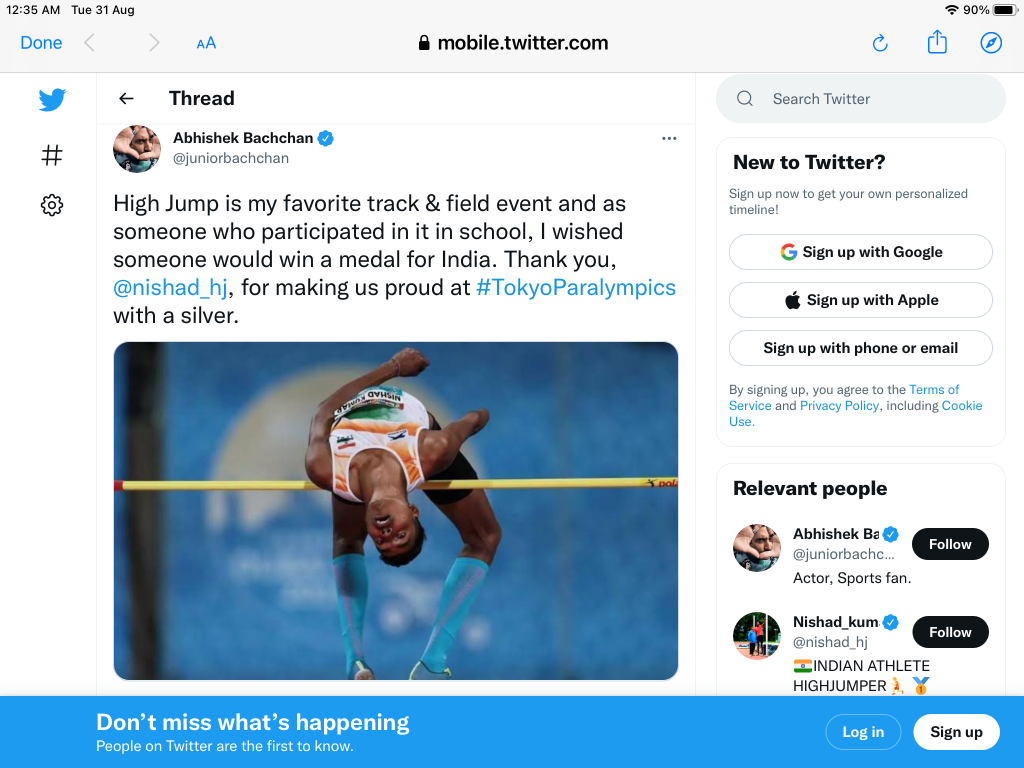Tap the AA reader text-size button
This screenshot has width=1024, height=768.
206,43
